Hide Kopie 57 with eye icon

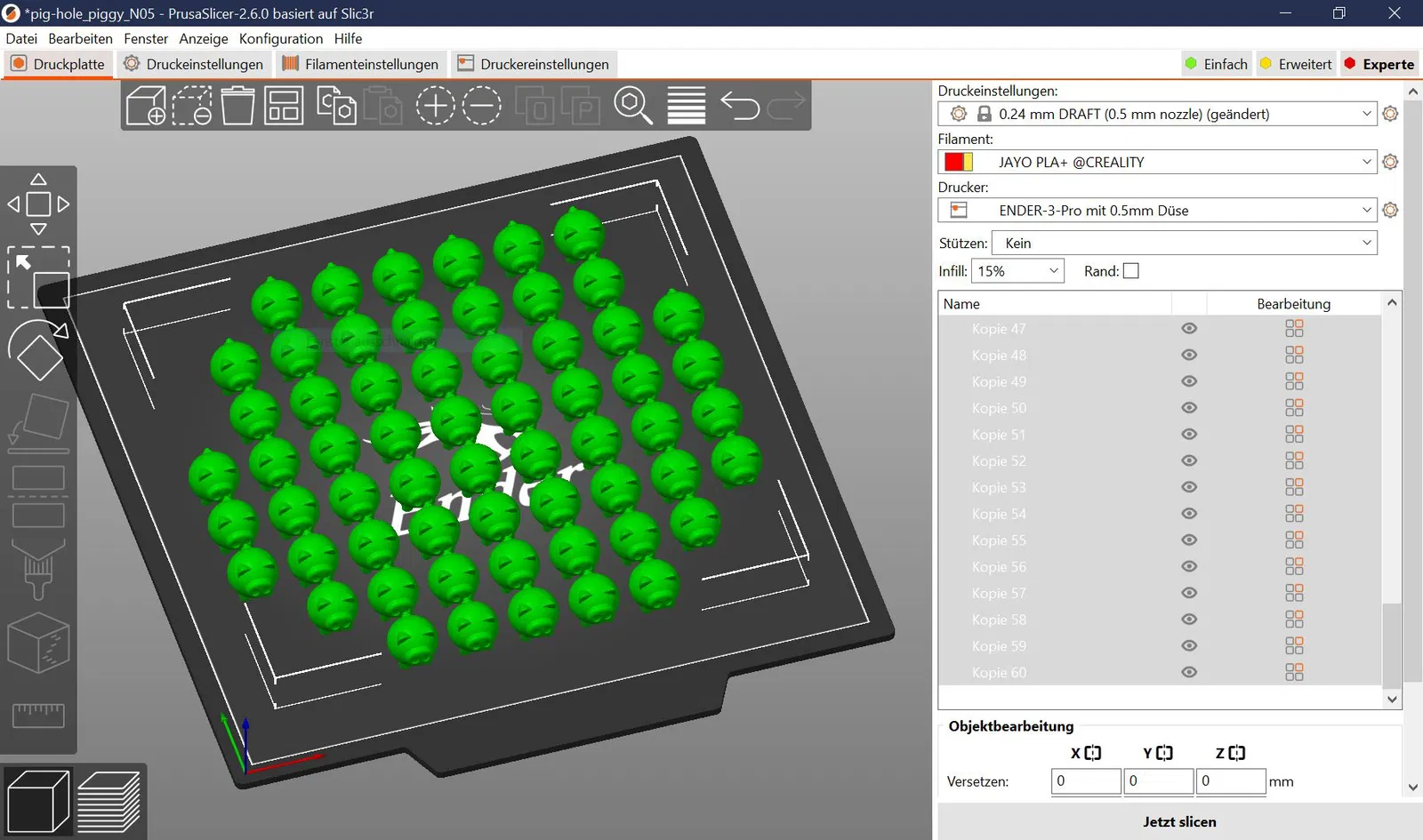1189,593
